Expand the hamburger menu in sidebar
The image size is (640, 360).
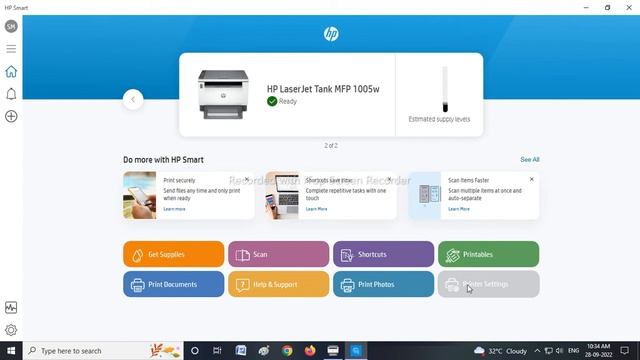(x=11, y=49)
